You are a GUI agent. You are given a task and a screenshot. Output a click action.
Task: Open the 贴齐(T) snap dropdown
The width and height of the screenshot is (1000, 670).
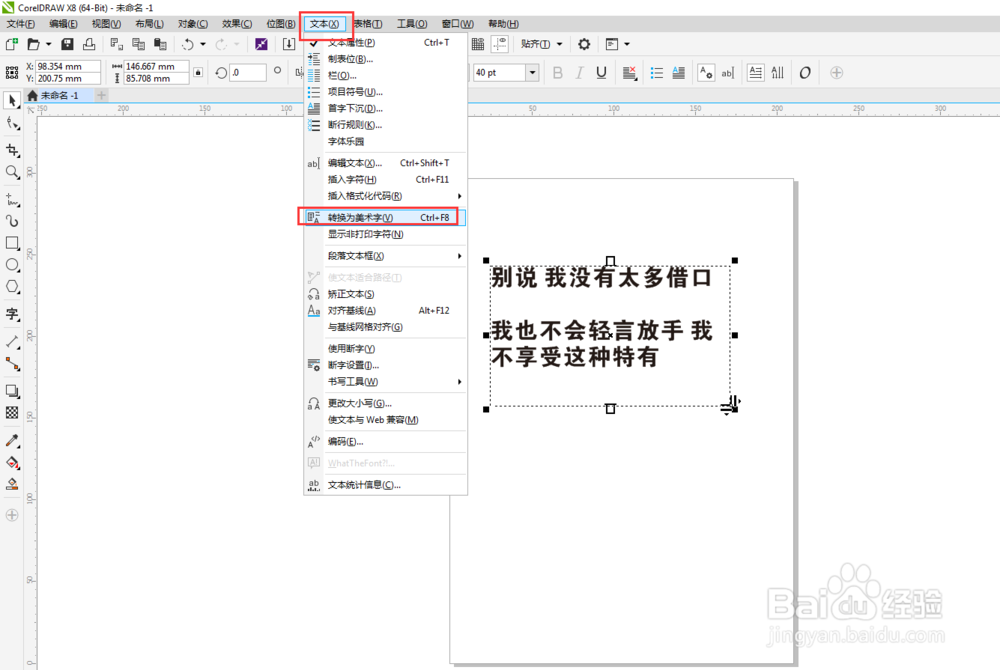click(541, 44)
